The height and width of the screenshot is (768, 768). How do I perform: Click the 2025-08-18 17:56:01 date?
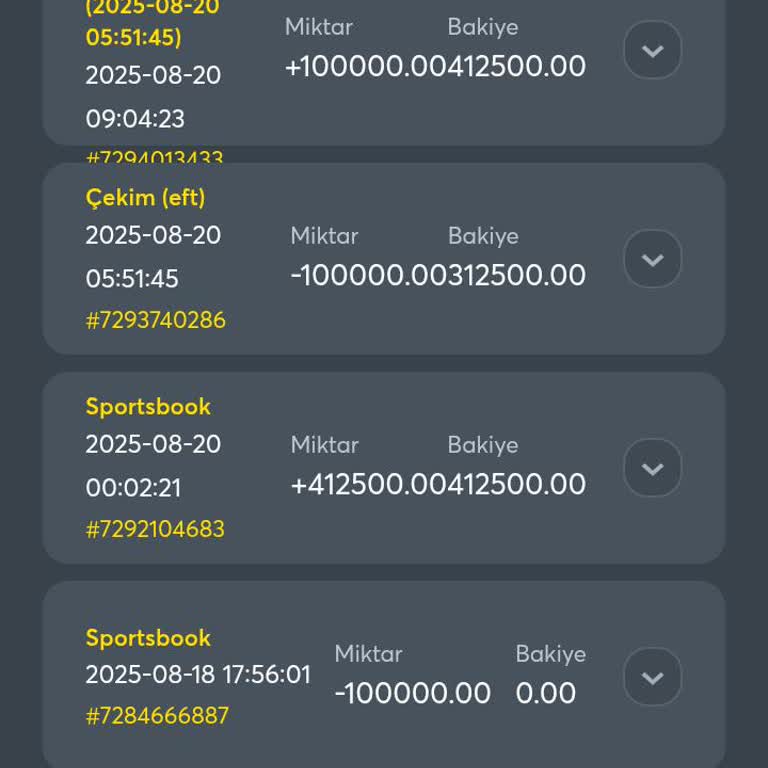click(x=198, y=675)
